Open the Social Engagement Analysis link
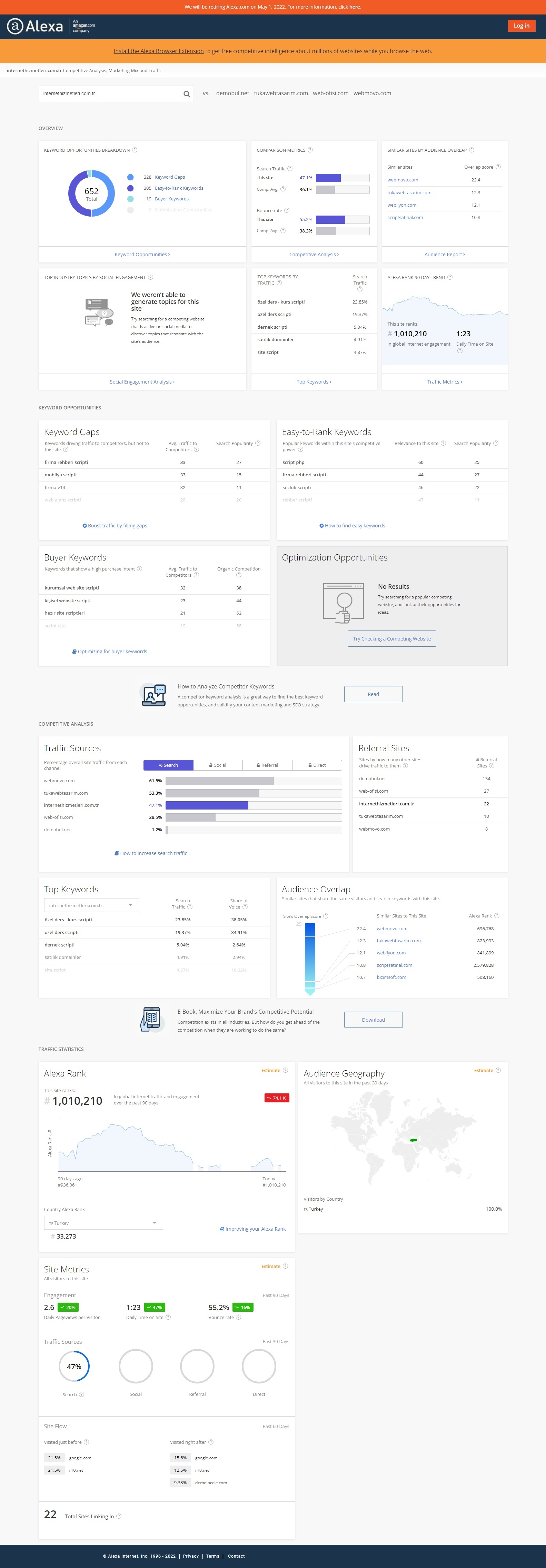Image resolution: width=546 pixels, height=1568 pixels. pyautogui.click(x=142, y=381)
